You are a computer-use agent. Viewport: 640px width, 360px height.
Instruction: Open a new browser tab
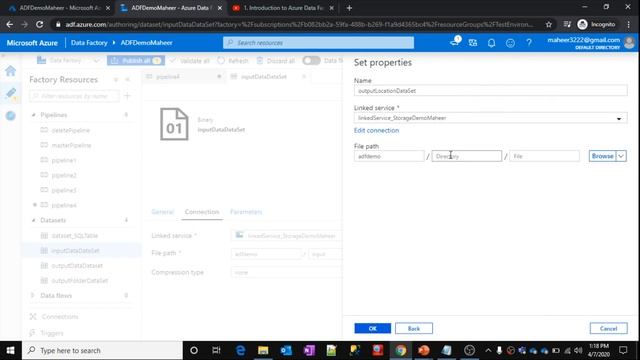(349, 8)
